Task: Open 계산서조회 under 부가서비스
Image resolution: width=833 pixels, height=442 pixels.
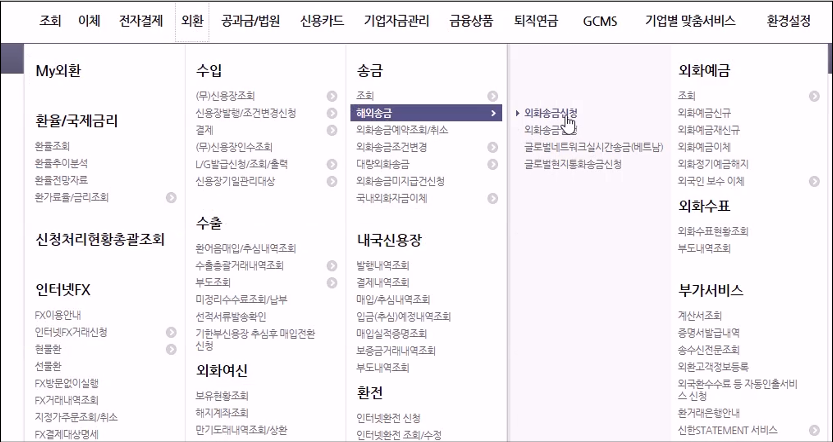Action: [x=700, y=316]
